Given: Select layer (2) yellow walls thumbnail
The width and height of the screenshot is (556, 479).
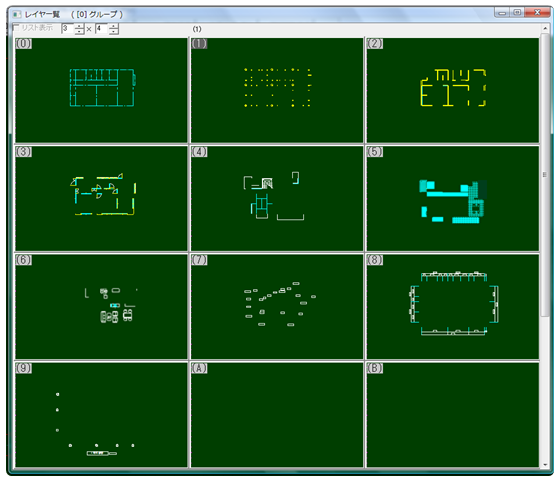Looking at the screenshot, I should point(453,90).
